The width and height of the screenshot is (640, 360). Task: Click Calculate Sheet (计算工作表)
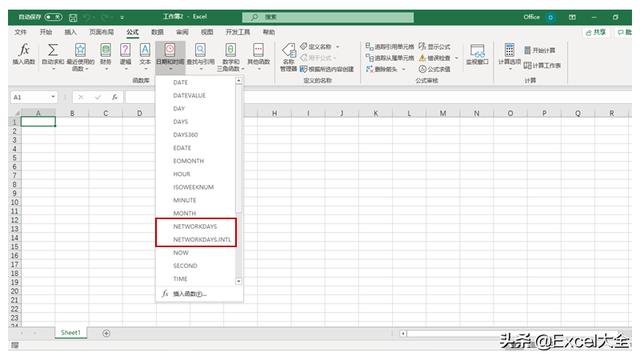pyautogui.click(x=542, y=65)
